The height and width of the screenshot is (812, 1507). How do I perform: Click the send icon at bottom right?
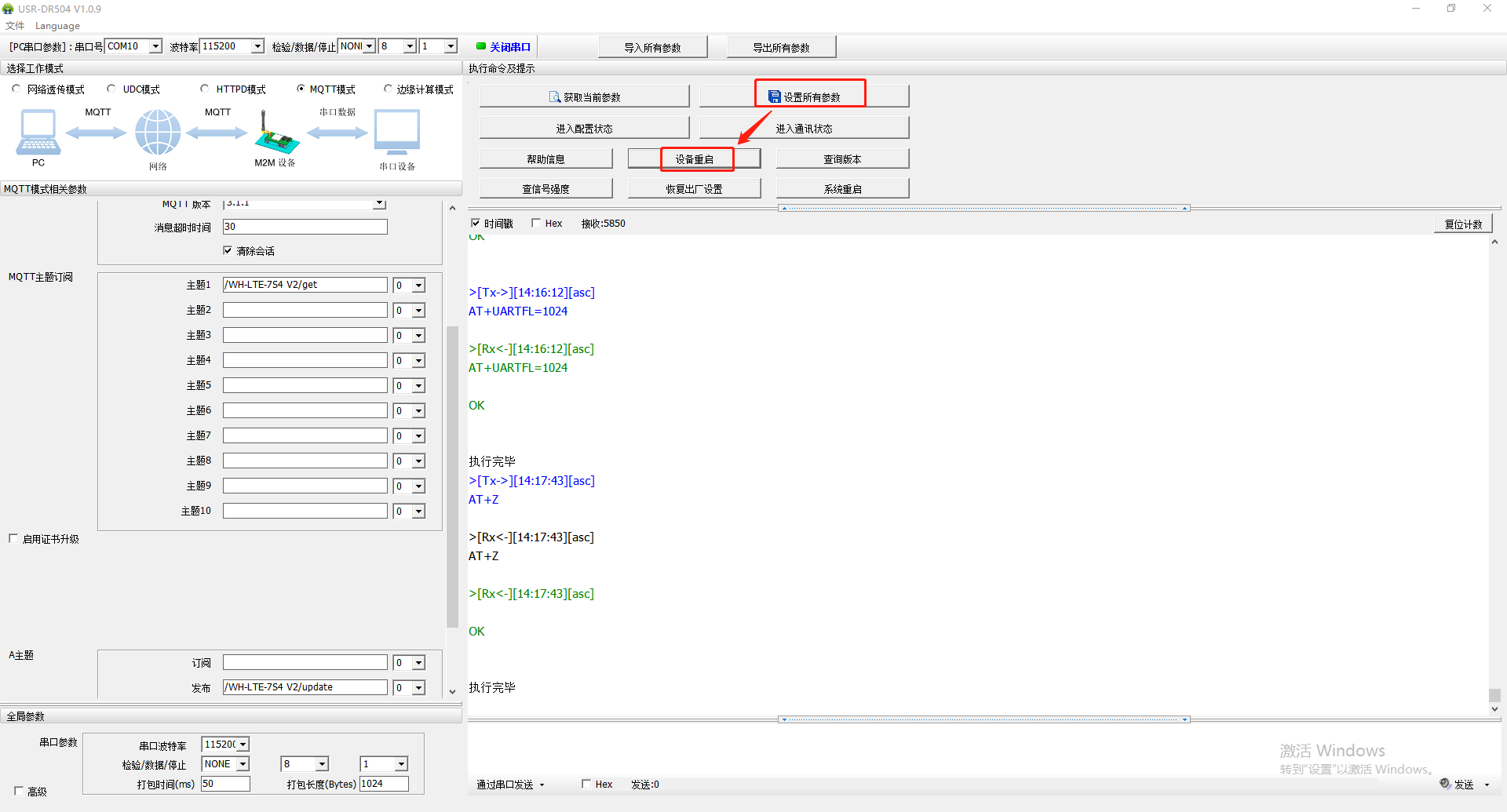1445,784
